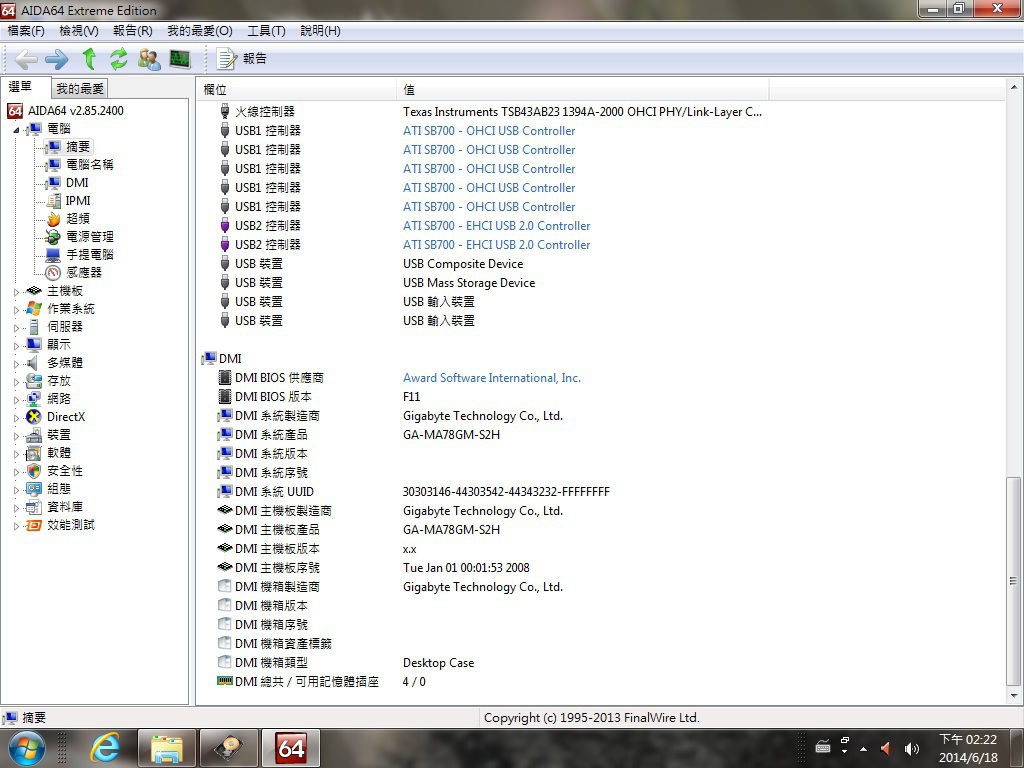Expand the 主機板 tree node
The height and width of the screenshot is (768, 1024).
point(16,292)
